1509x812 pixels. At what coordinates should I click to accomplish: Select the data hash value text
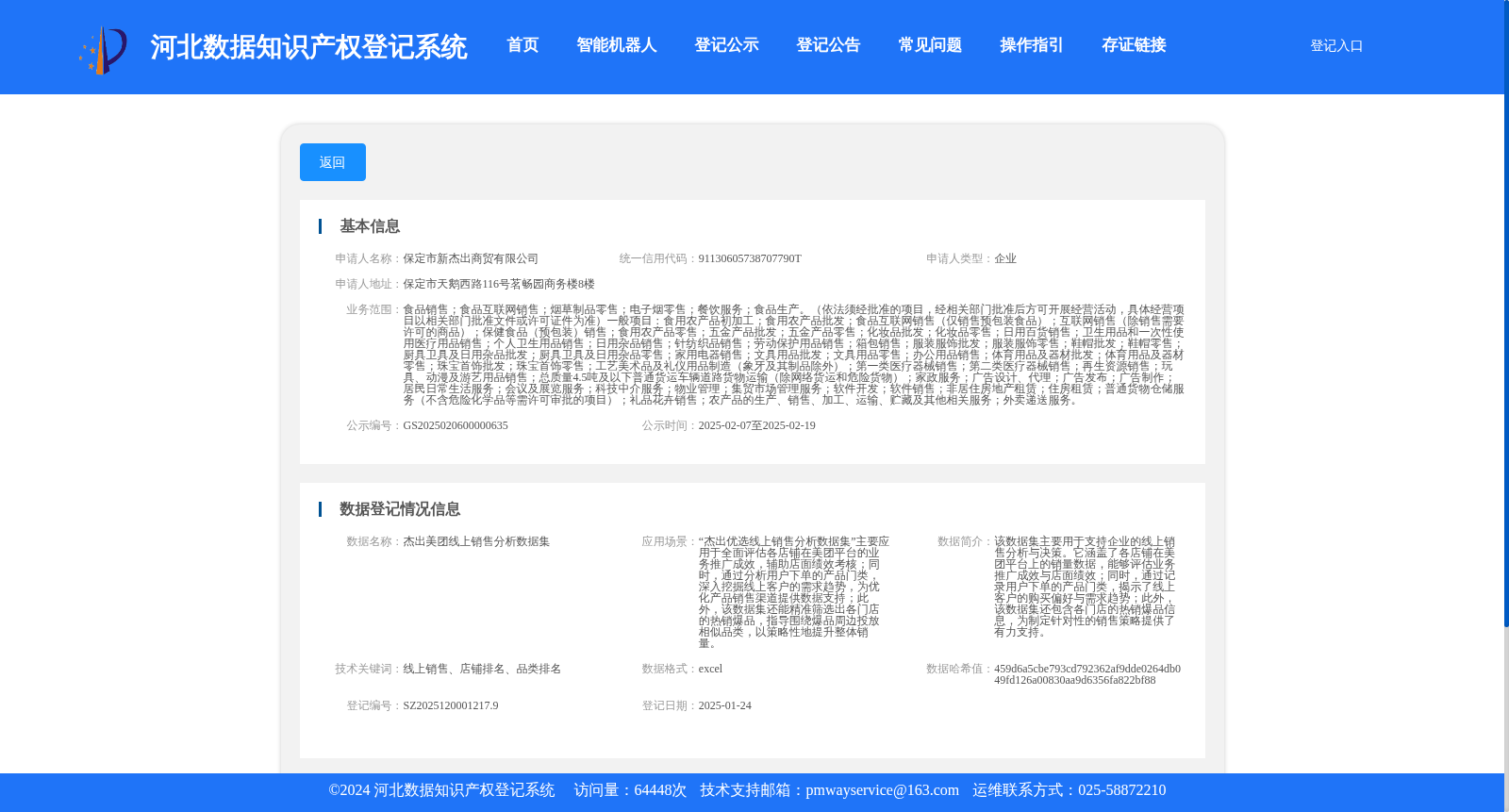click(x=1087, y=674)
